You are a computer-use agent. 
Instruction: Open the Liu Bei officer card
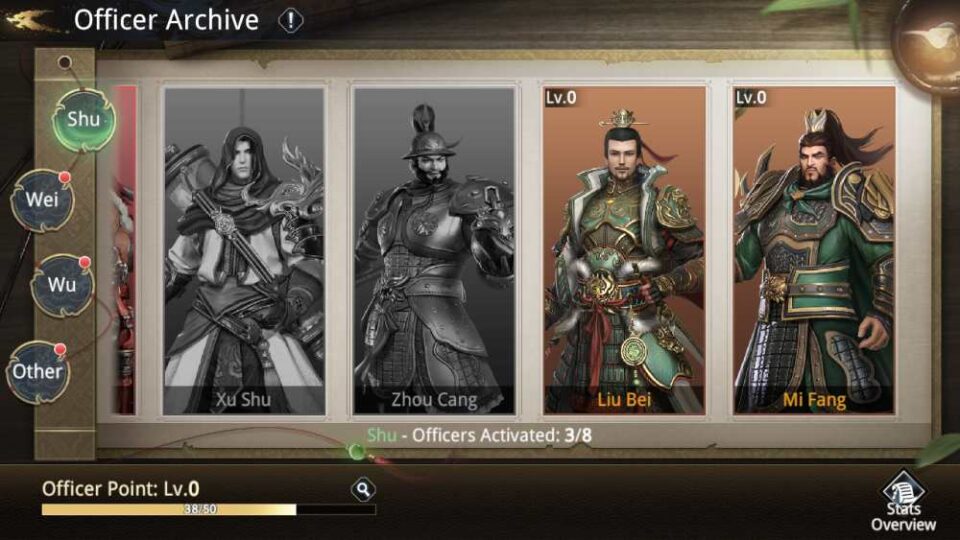click(x=624, y=251)
